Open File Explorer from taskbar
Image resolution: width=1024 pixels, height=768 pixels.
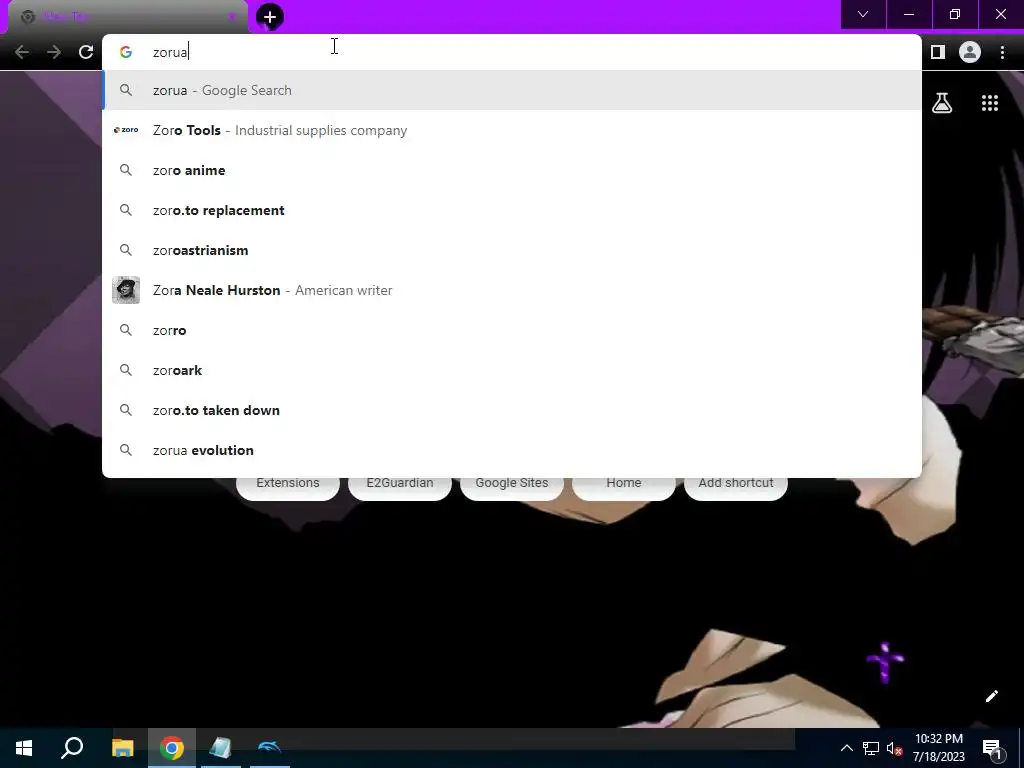(x=123, y=748)
